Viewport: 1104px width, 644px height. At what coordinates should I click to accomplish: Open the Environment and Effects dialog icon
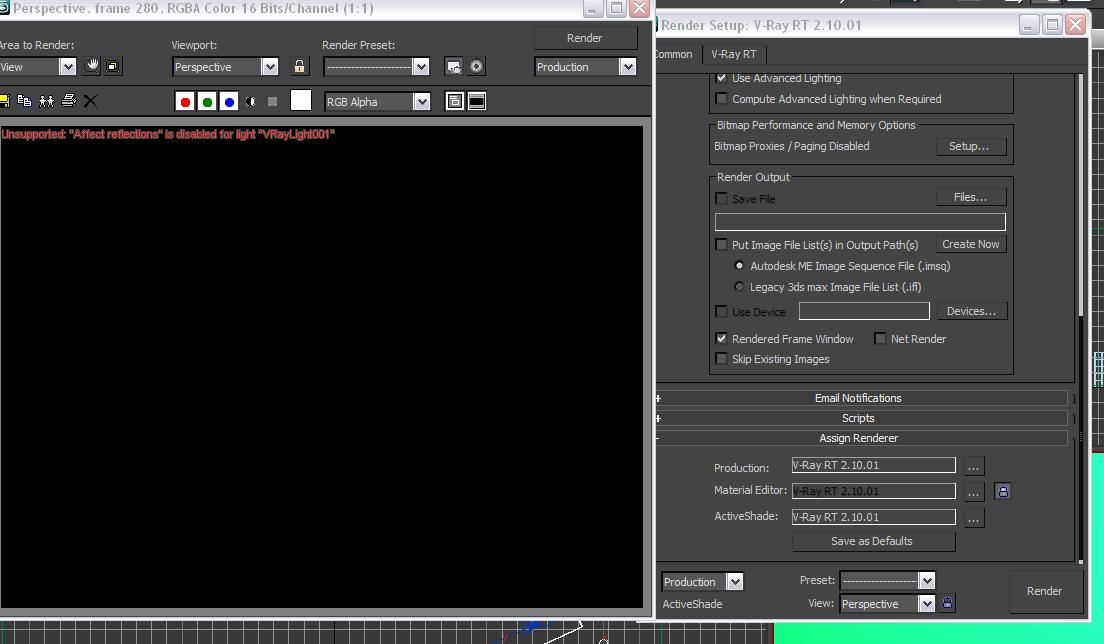[477, 66]
